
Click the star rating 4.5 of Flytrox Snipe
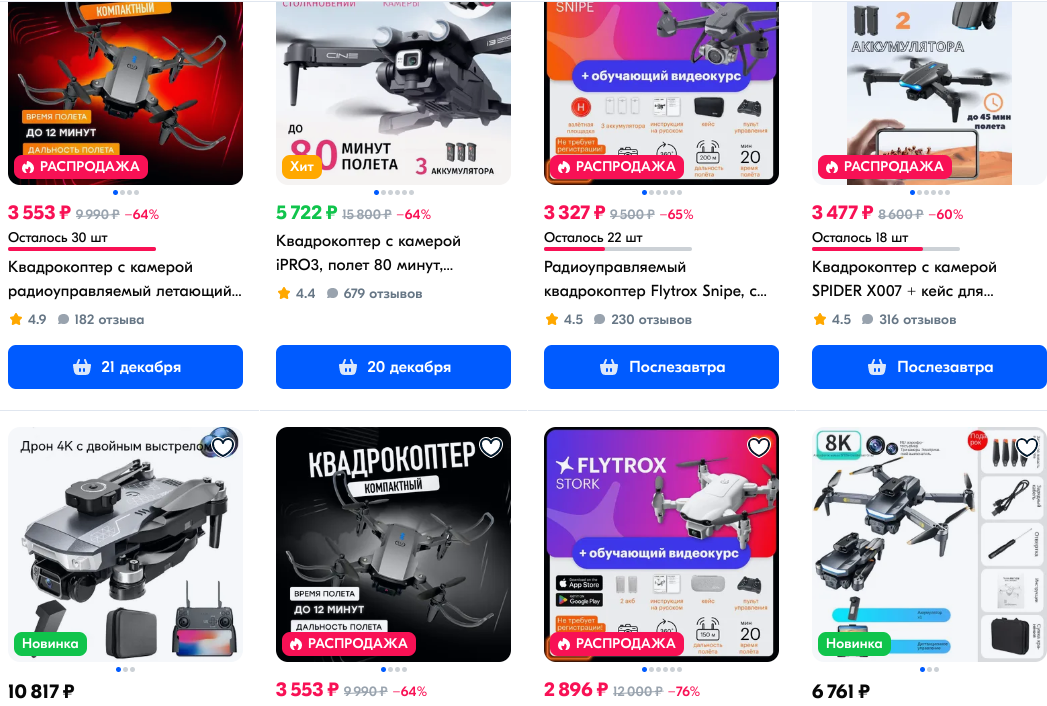[565, 320]
